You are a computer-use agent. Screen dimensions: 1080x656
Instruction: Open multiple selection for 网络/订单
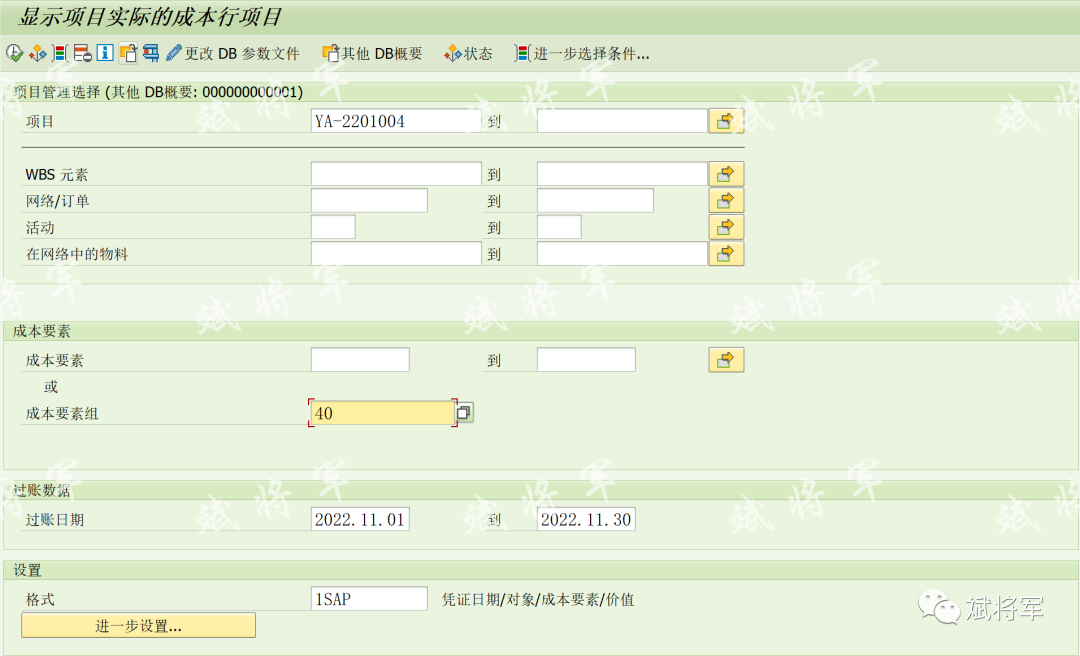726,201
